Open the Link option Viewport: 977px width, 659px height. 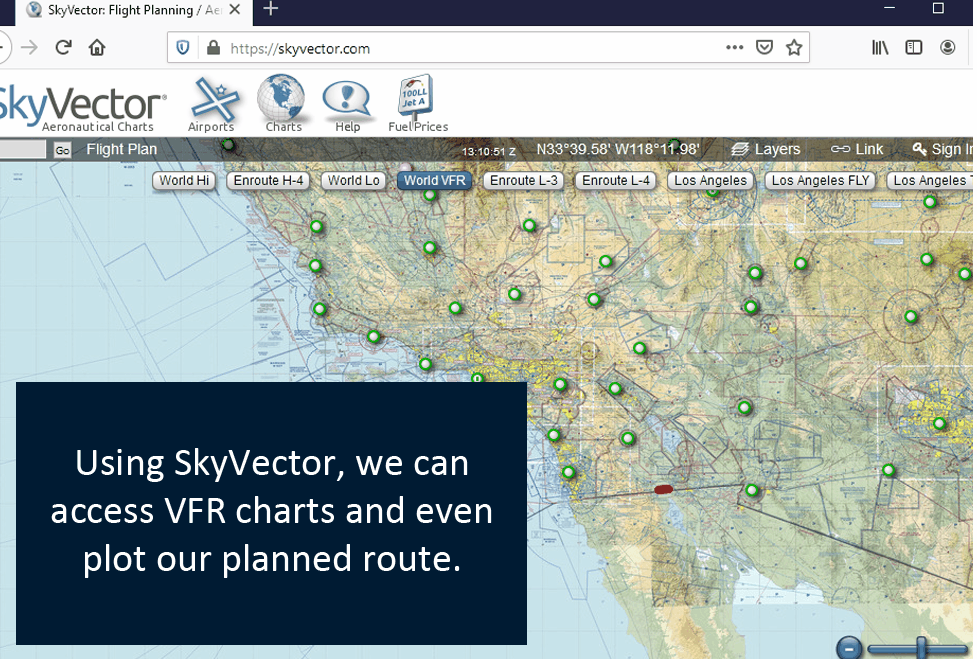click(857, 149)
